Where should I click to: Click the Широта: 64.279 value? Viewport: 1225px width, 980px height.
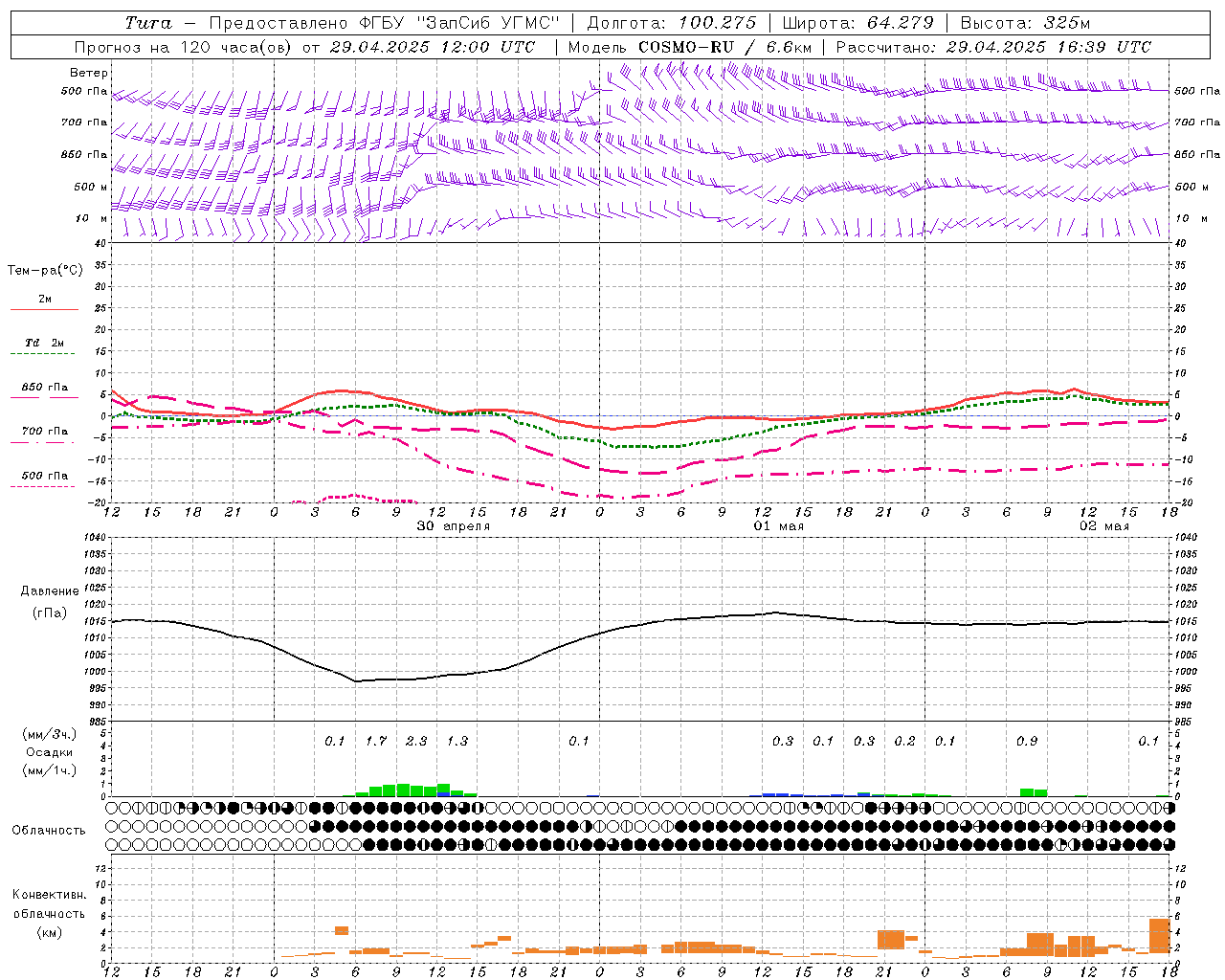pyautogui.click(x=857, y=23)
